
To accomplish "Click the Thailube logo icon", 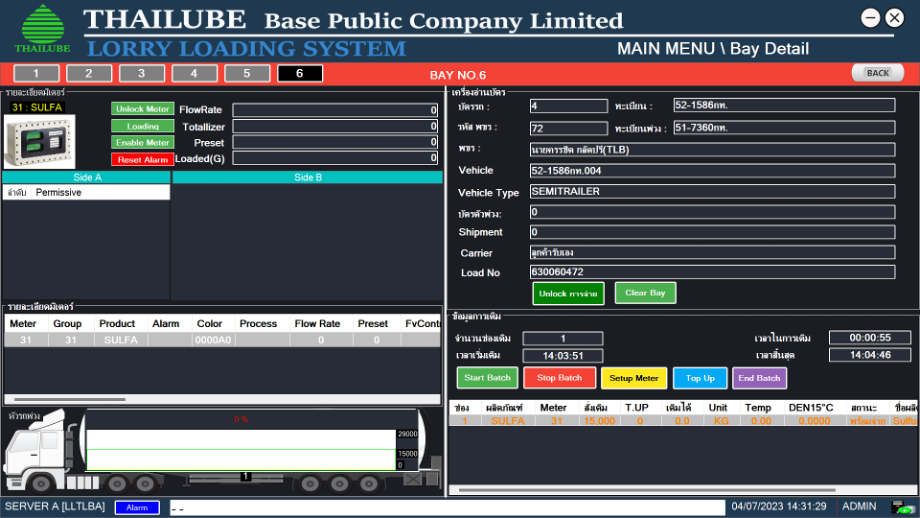I will (x=42, y=29).
